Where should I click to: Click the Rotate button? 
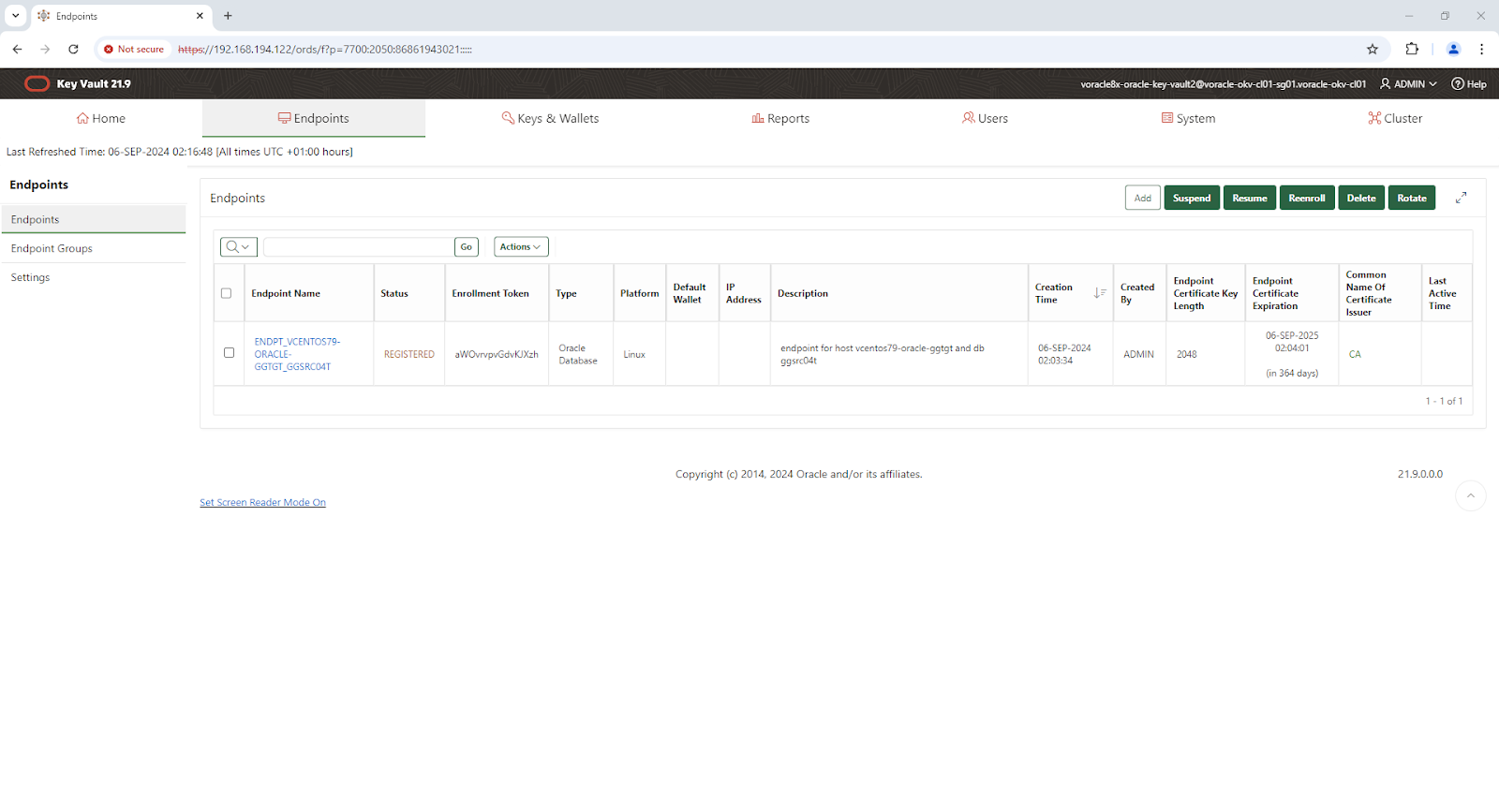click(1412, 198)
